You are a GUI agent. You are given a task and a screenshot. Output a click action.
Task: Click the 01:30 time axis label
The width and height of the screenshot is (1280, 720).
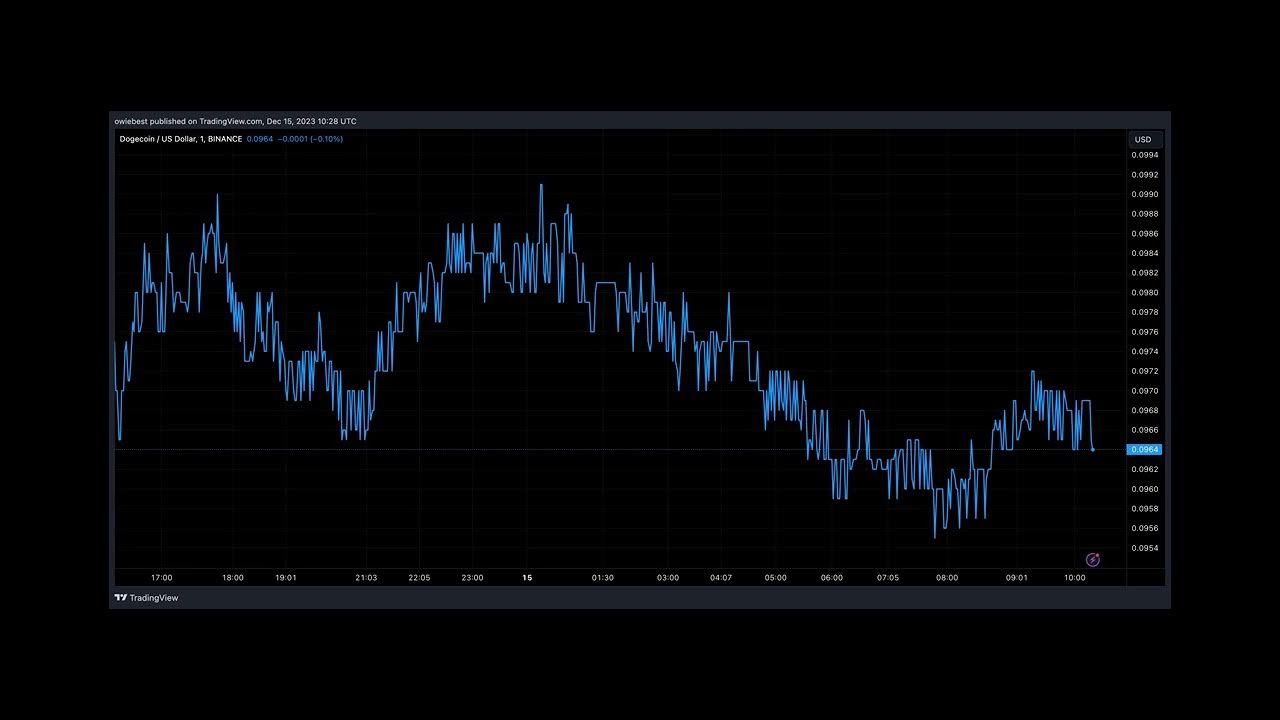[602, 578]
